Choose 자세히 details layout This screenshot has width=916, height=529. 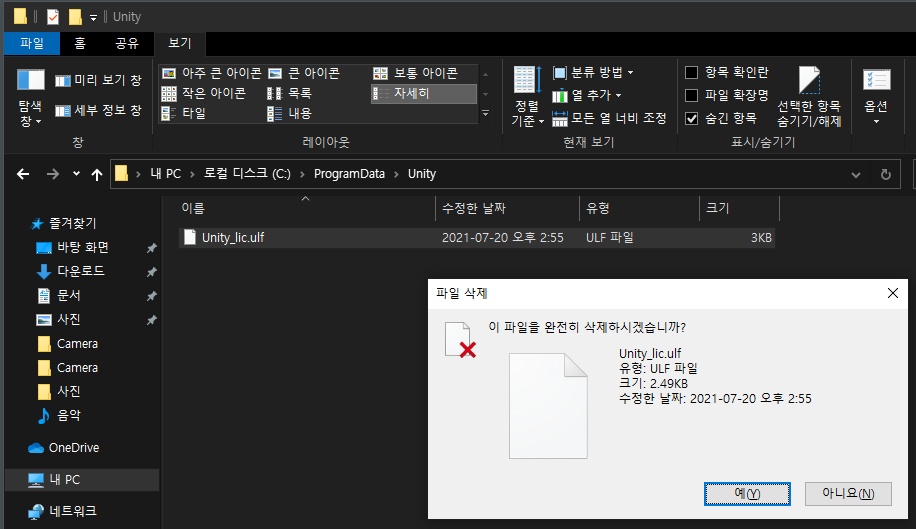(424, 93)
